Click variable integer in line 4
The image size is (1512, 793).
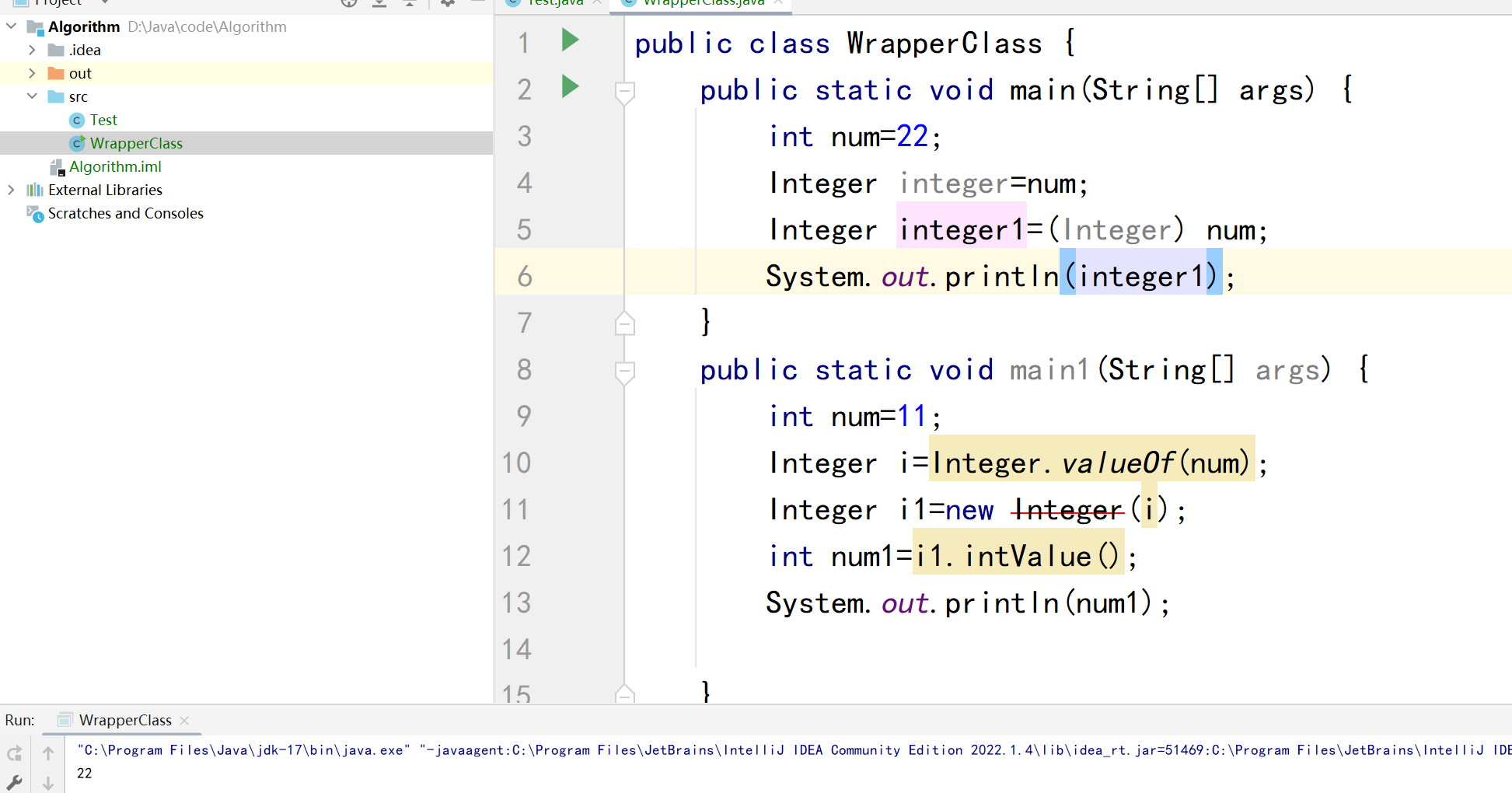pyautogui.click(x=954, y=184)
